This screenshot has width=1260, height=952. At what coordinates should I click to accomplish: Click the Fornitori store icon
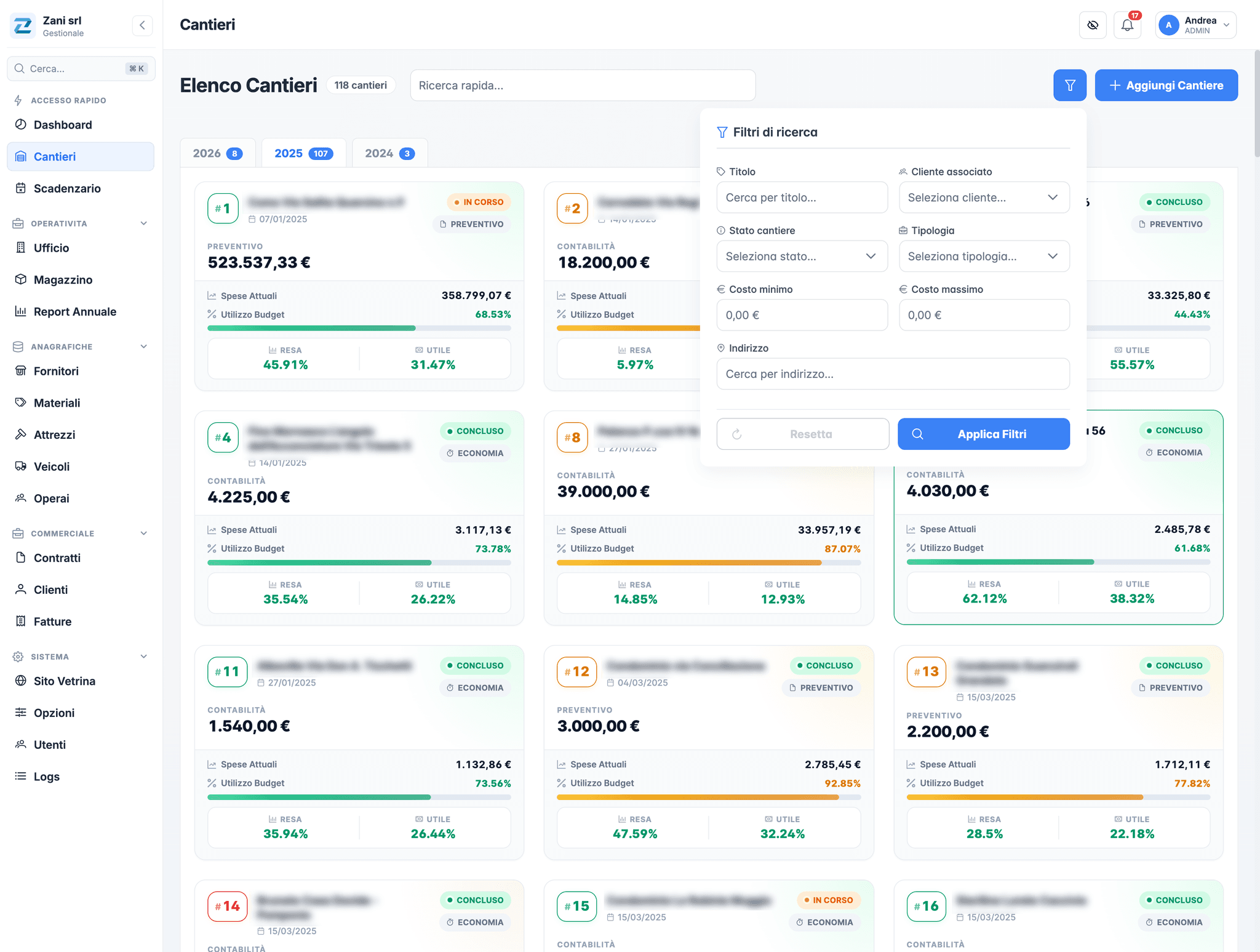point(21,370)
